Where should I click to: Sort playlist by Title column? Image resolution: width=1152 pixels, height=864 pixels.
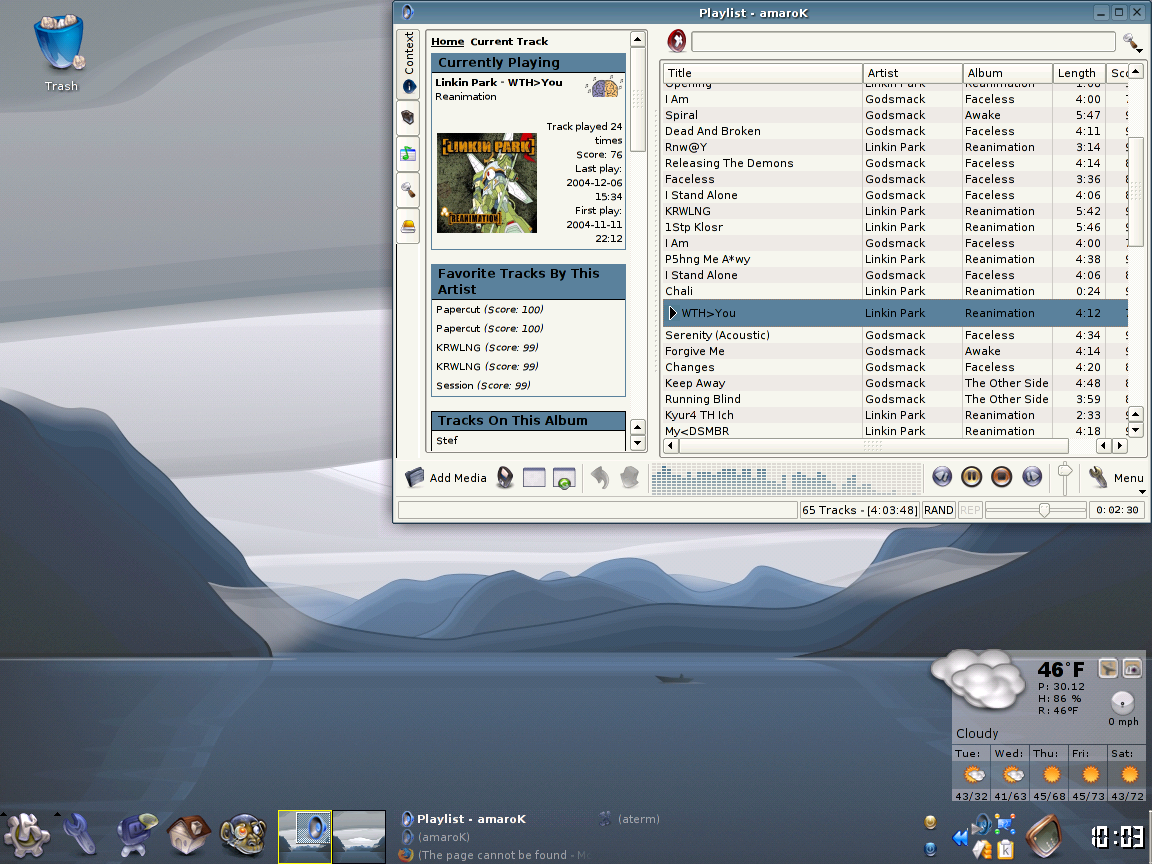coord(763,73)
